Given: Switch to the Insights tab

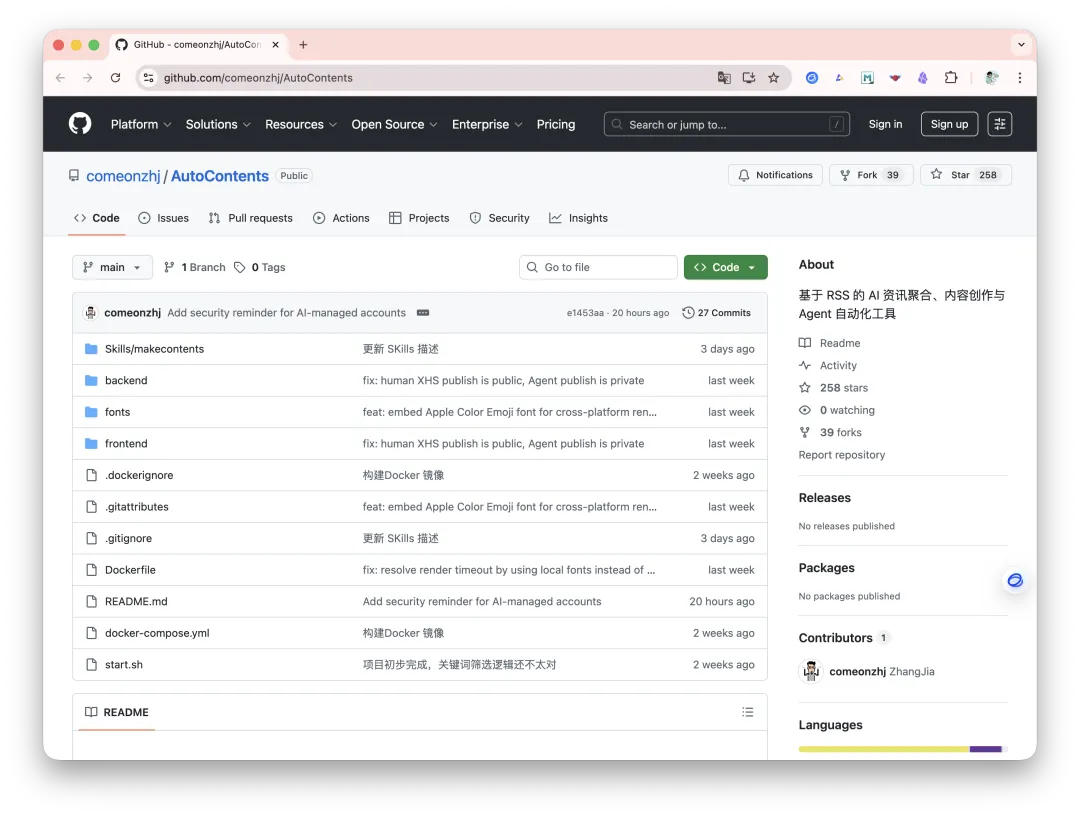Looking at the screenshot, I should (x=579, y=218).
